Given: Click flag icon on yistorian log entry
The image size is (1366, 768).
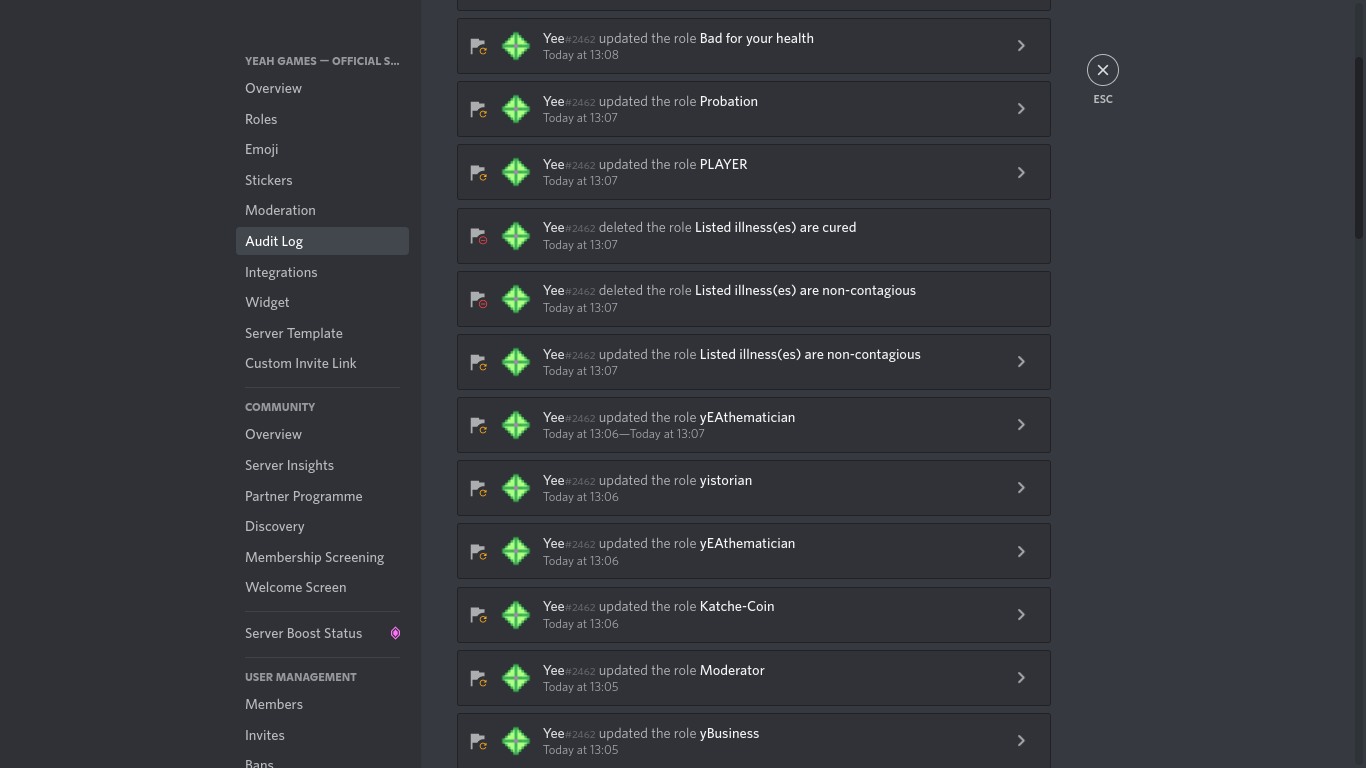Looking at the screenshot, I should (x=478, y=488).
